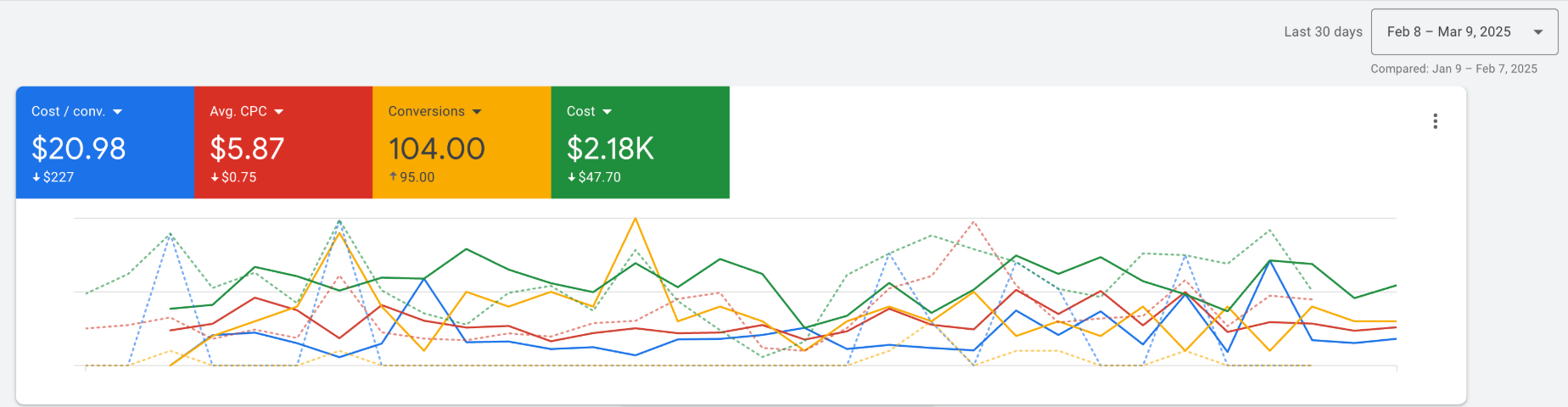Expand the Cost / conv. metric dropdown arrow
Screen dimensions: 1568x407
(117, 112)
